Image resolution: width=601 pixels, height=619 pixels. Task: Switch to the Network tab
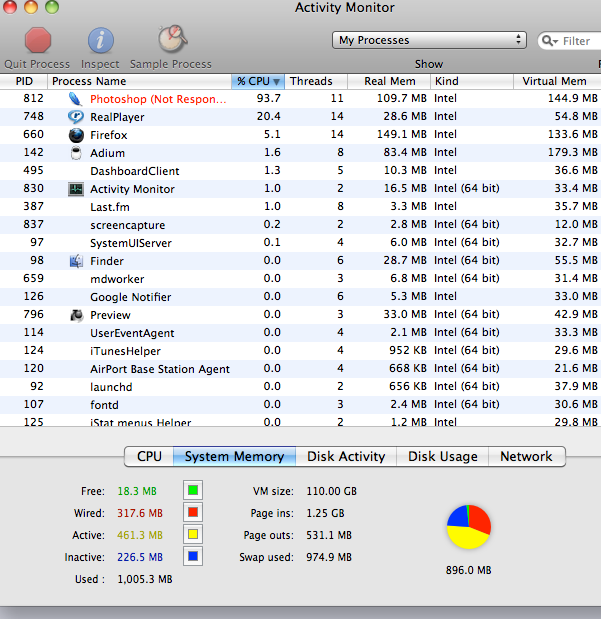click(526, 456)
